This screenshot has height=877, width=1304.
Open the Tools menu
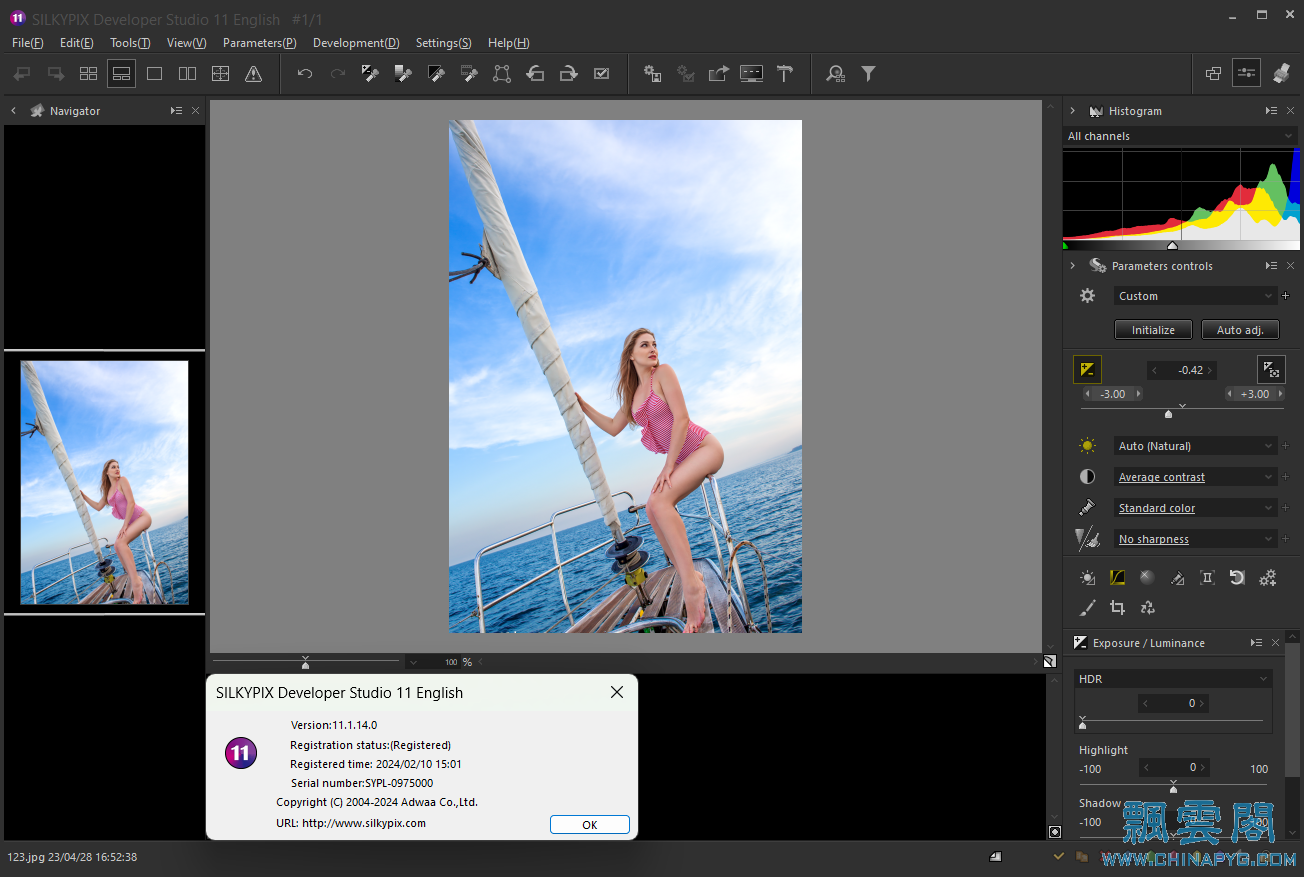130,43
